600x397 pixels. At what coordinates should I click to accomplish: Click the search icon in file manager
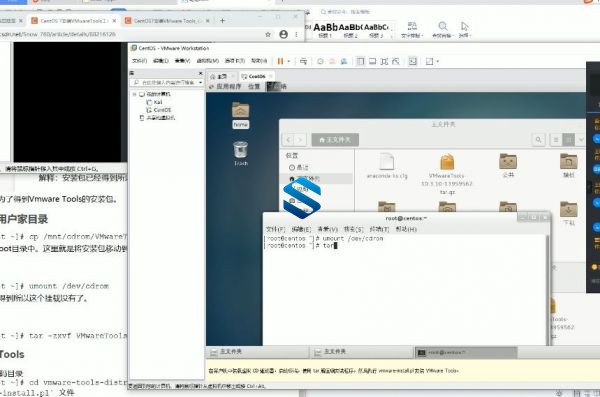[538, 140]
